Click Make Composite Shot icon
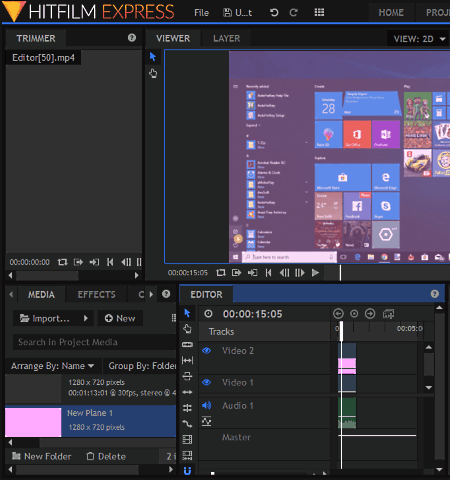The image size is (450, 480). pos(389,314)
